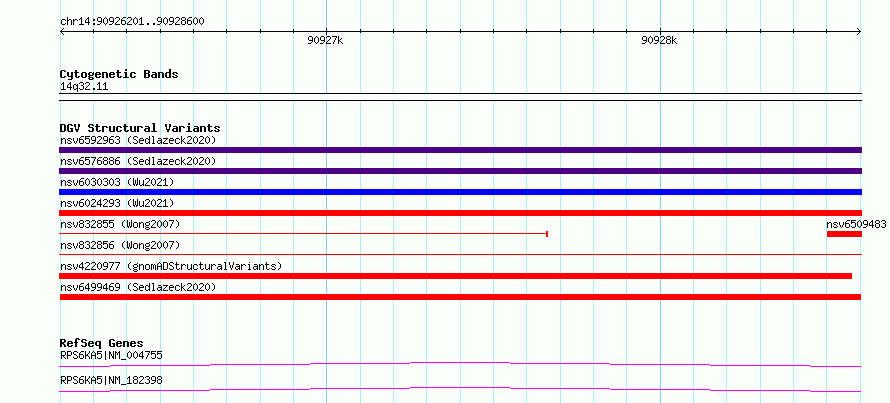The image size is (890, 403).
Task: Open variant label nsv6030303 (Wu2021)
Action: 117,182
